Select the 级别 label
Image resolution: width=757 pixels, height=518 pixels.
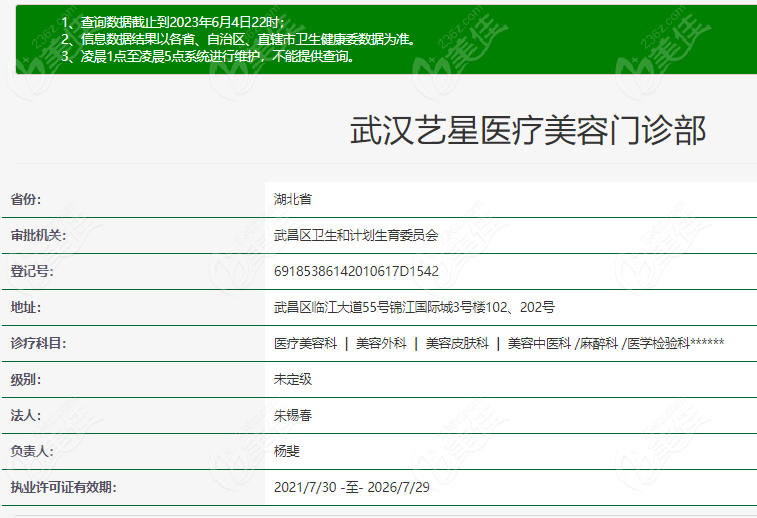click(26, 379)
